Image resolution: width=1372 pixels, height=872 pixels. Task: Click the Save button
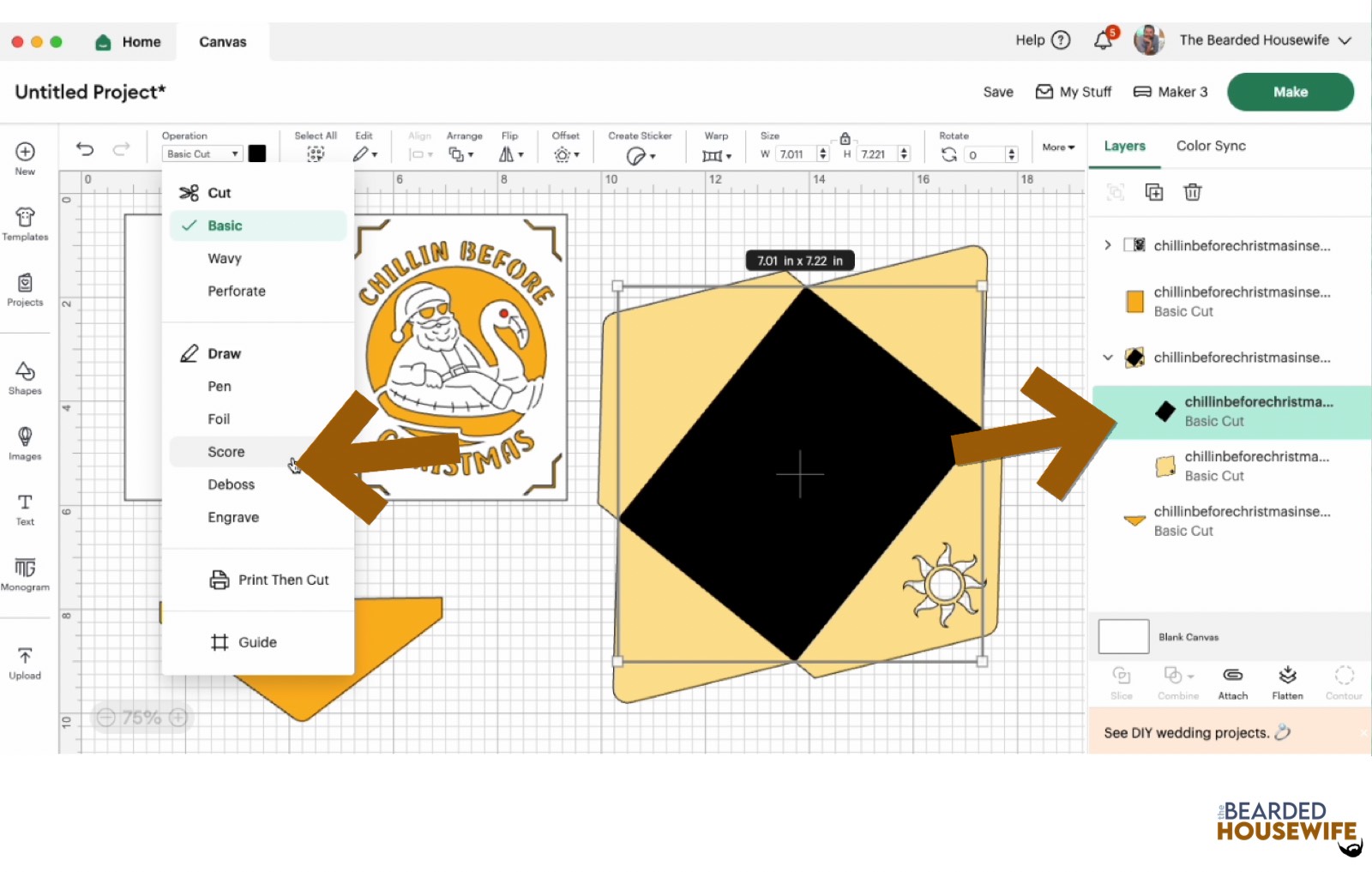tap(998, 92)
